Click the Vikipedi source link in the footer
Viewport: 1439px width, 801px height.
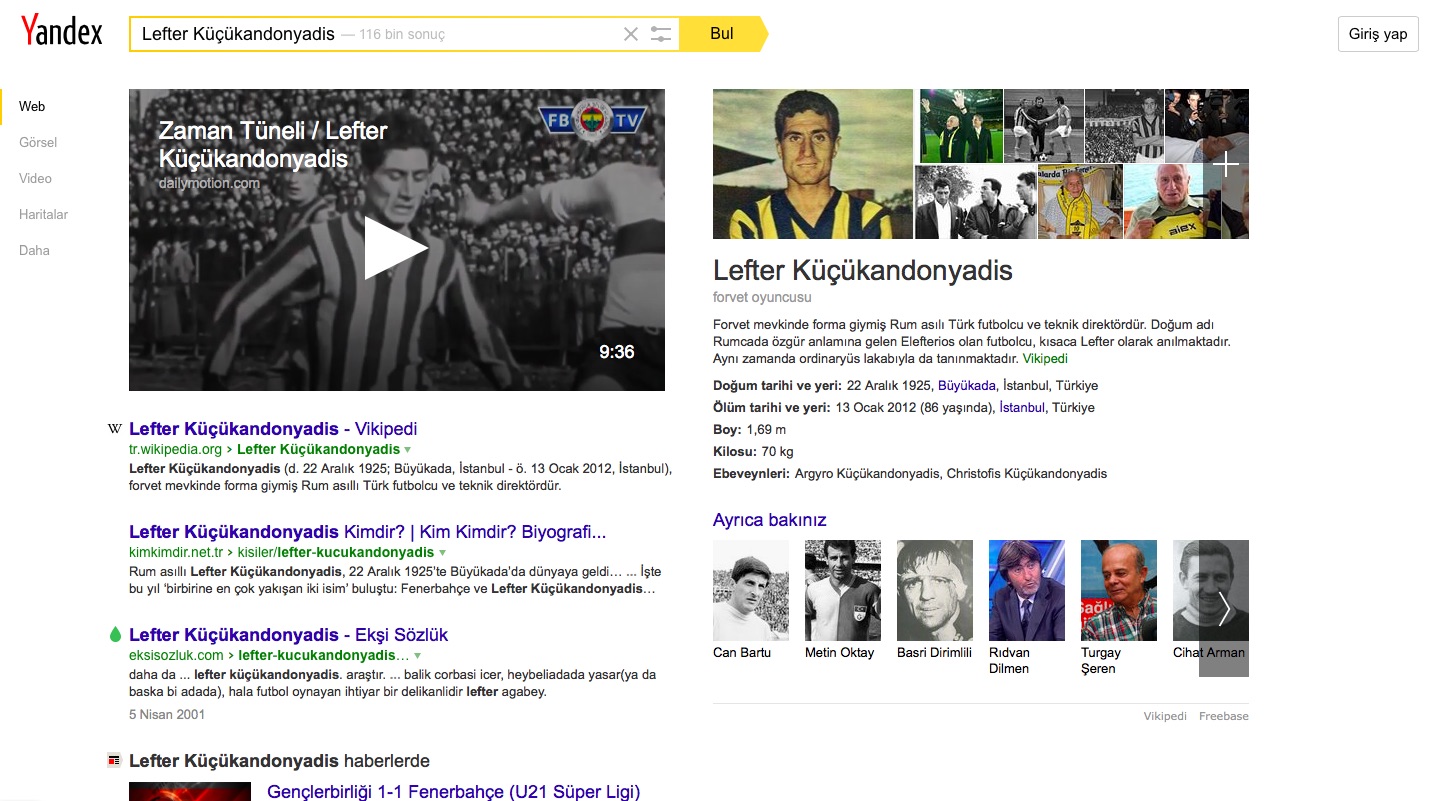(1166, 716)
